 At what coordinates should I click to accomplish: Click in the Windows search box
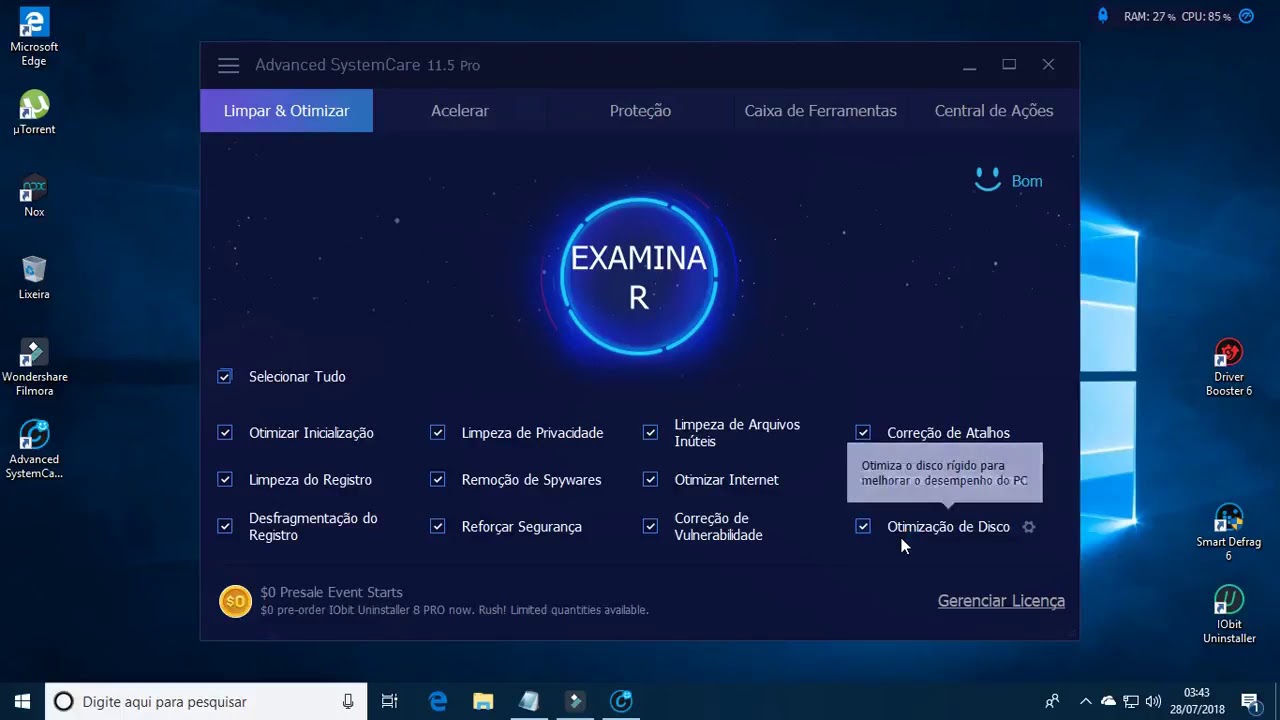(x=206, y=702)
